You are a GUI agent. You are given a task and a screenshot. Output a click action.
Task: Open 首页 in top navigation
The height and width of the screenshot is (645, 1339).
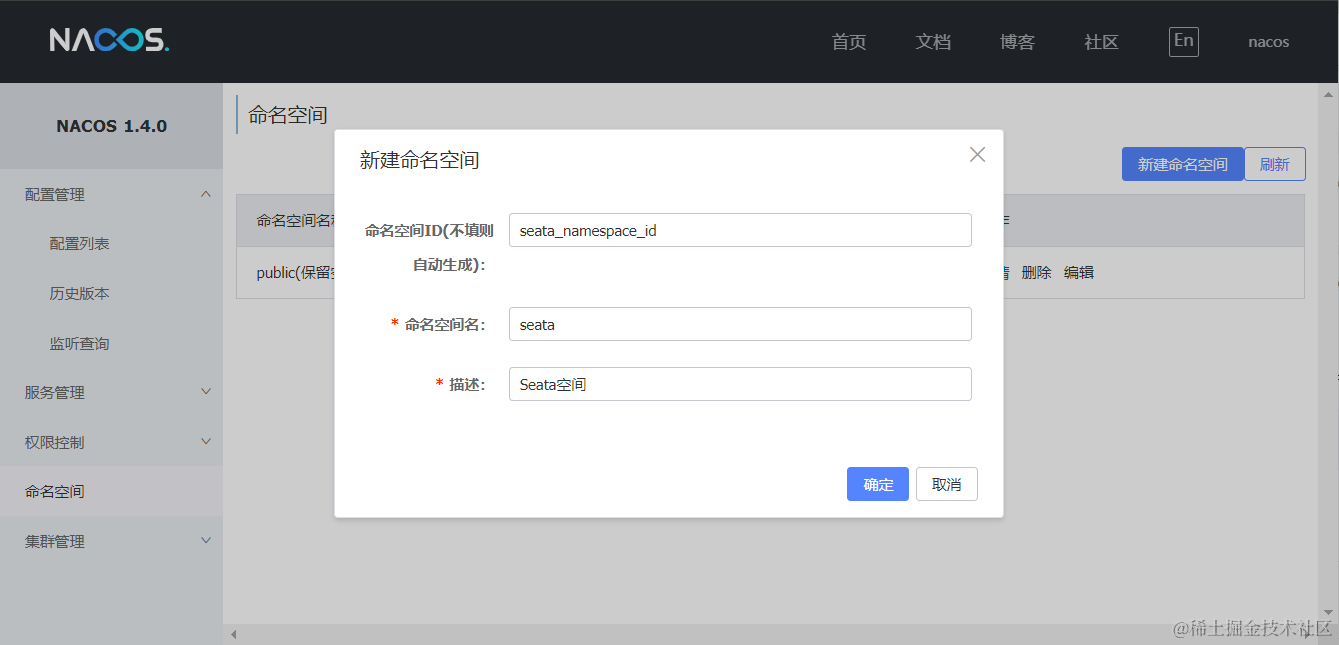849,42
